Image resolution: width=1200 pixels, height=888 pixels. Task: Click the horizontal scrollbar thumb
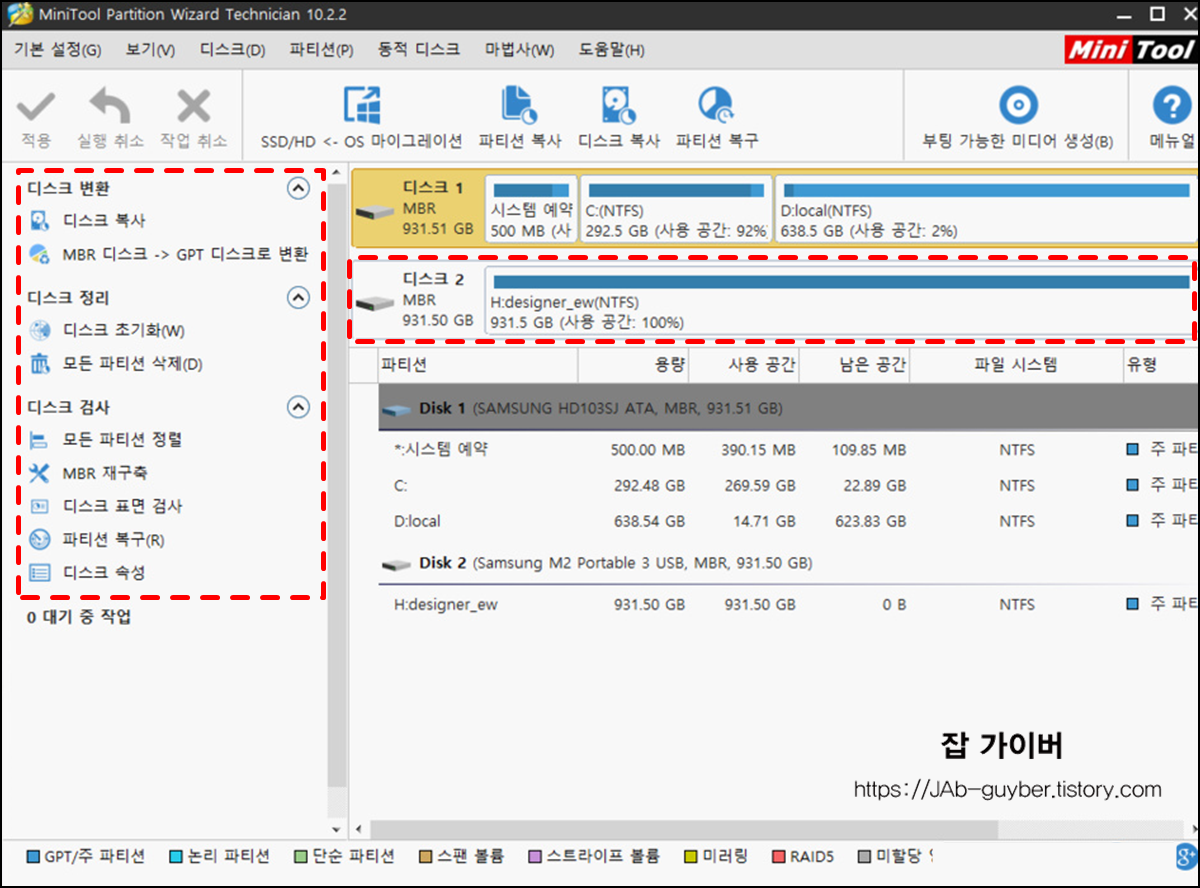click(x=685, y=829)
